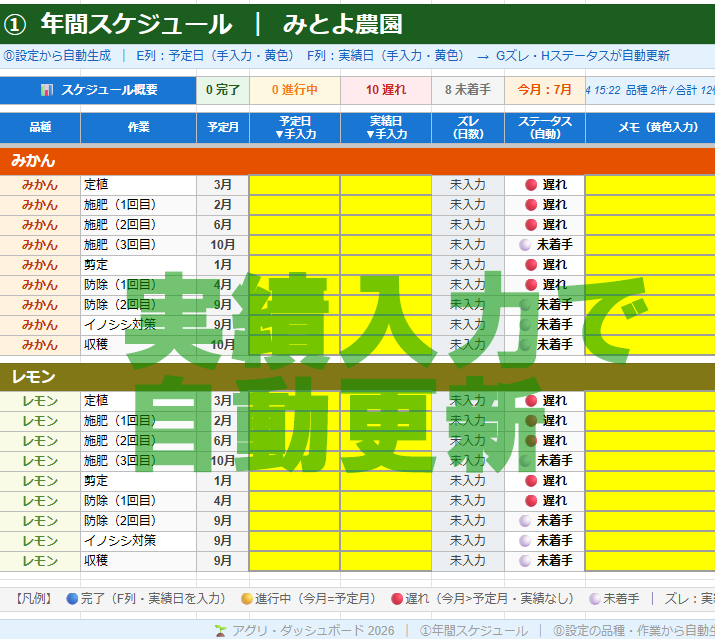This screenshot has height=639, width=715.
Task: Click the yellow 実績日 cell for みかん 定植
Action: (x=386, y=185)
